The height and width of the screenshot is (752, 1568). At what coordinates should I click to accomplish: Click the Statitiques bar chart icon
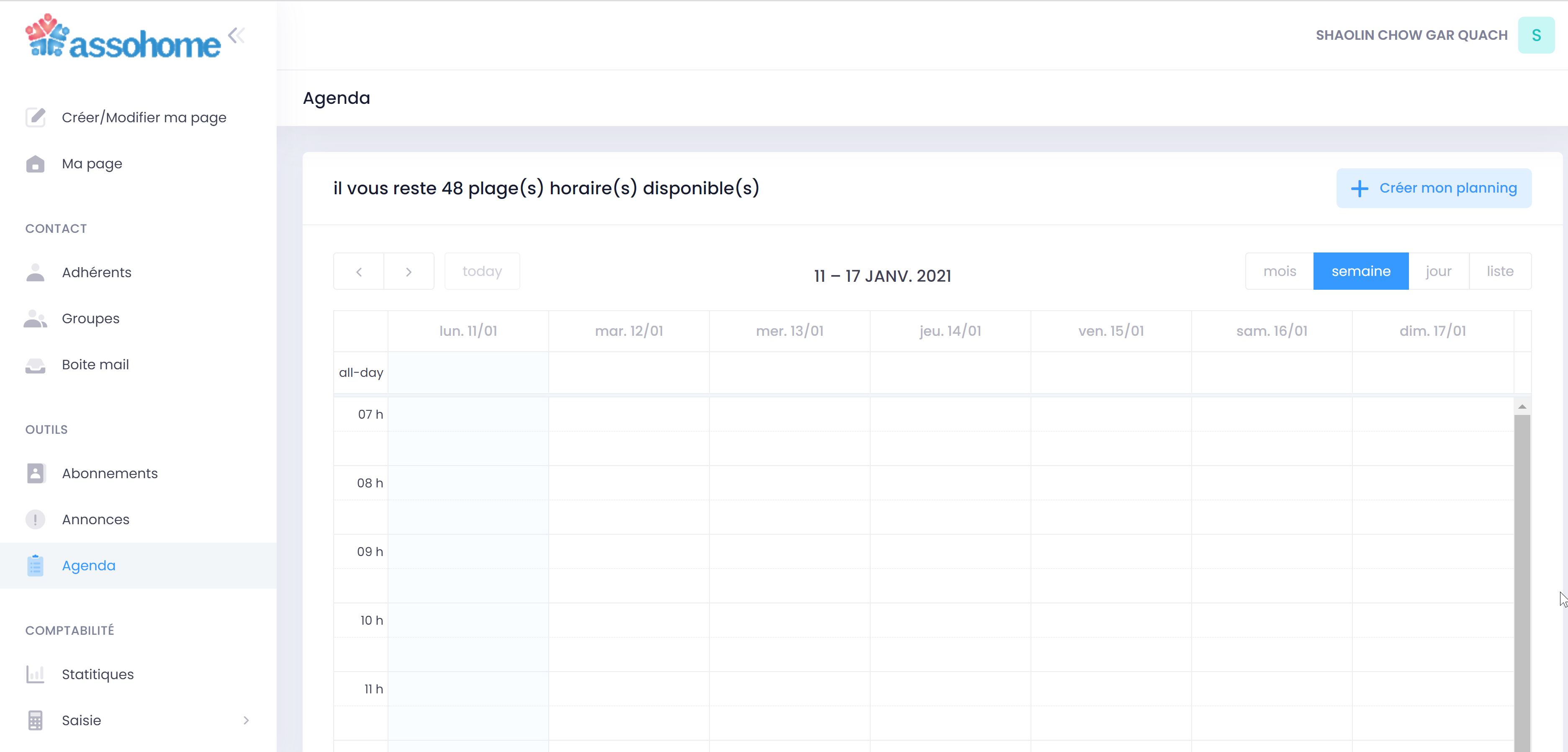pyautogui.click(x=35, y=674)
